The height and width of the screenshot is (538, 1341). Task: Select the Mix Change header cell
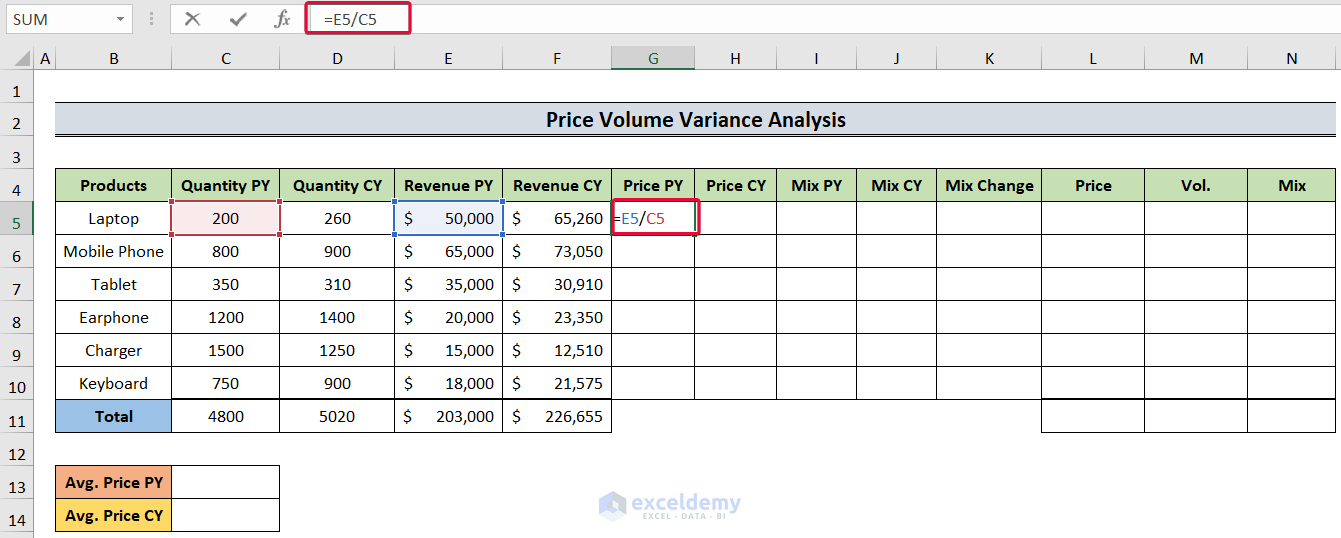click(989, 186)
